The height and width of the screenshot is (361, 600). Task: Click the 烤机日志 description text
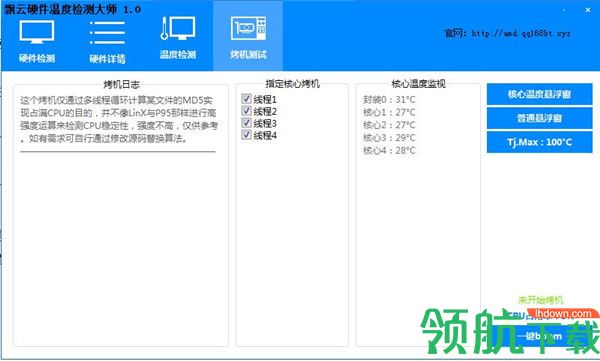tap(118, 119)
